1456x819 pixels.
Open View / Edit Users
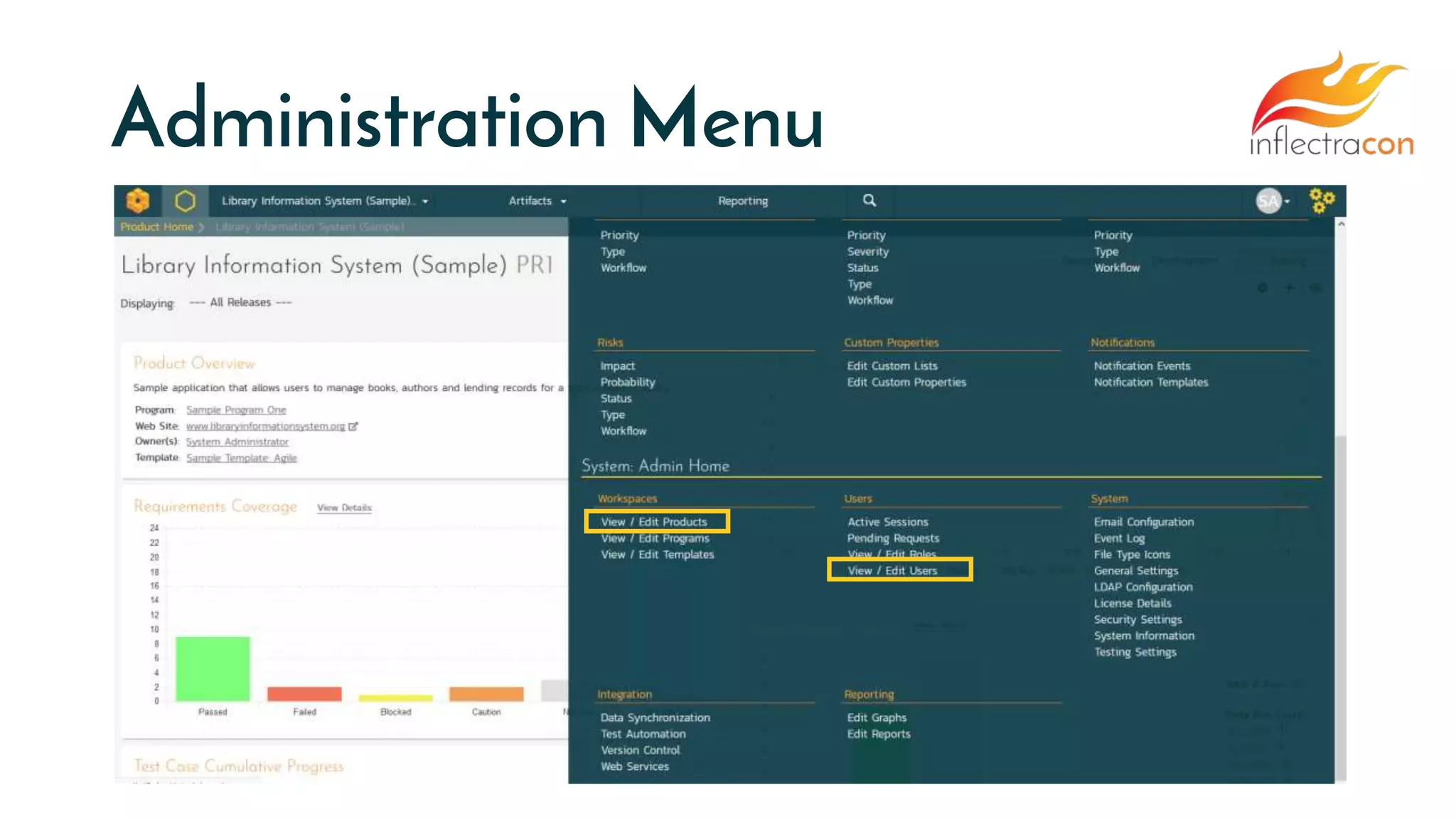pyautogui.click(x=892, y=571)
